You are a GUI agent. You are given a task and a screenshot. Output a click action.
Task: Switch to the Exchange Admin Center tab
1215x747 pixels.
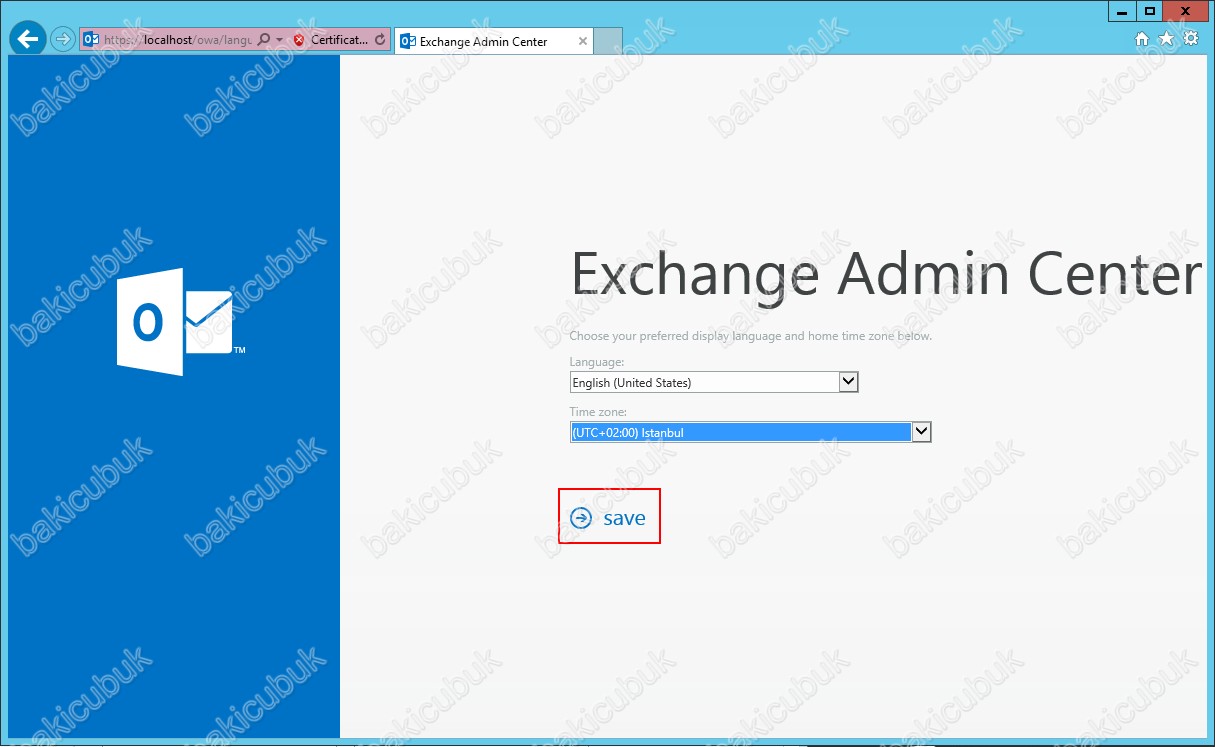click(x=494, y=42)
